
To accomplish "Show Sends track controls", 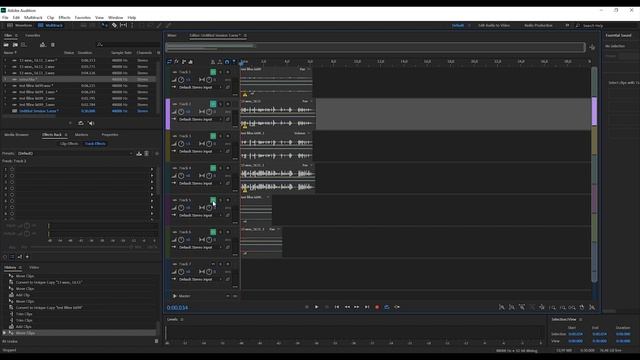I will 184,62.
